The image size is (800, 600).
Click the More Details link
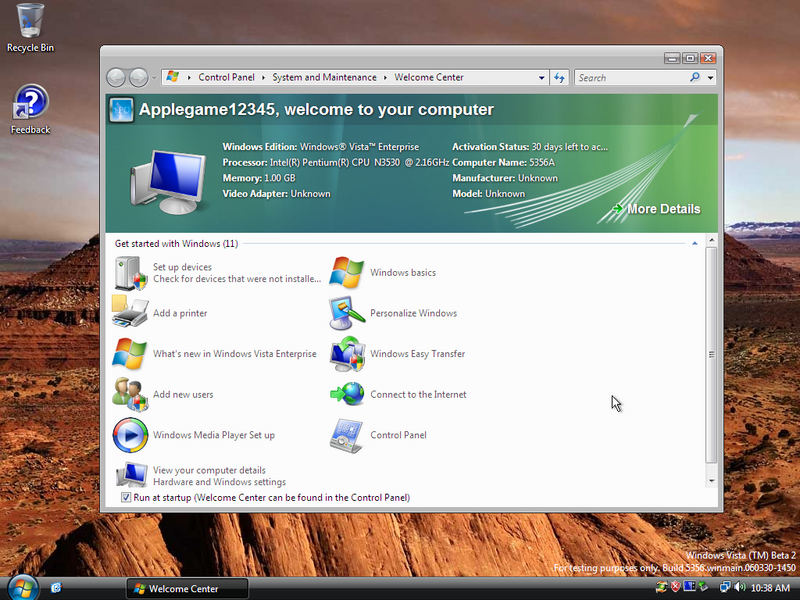point(663,209)
